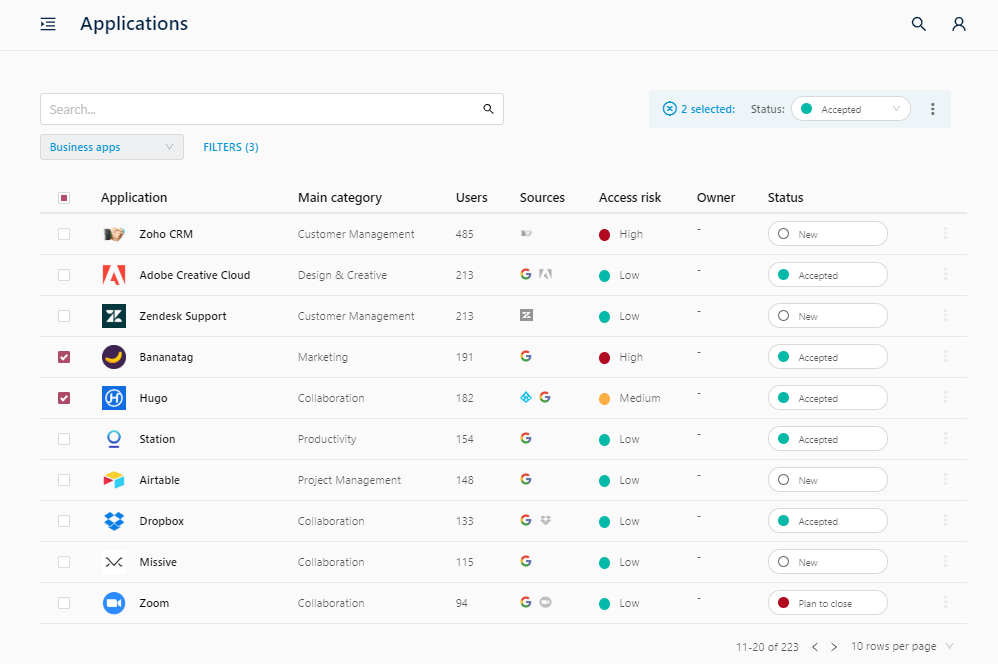The width and height of the screenshot is (998, 664).
Task: Open Zoom Plan to close dropdown
Action: (827, 603)
